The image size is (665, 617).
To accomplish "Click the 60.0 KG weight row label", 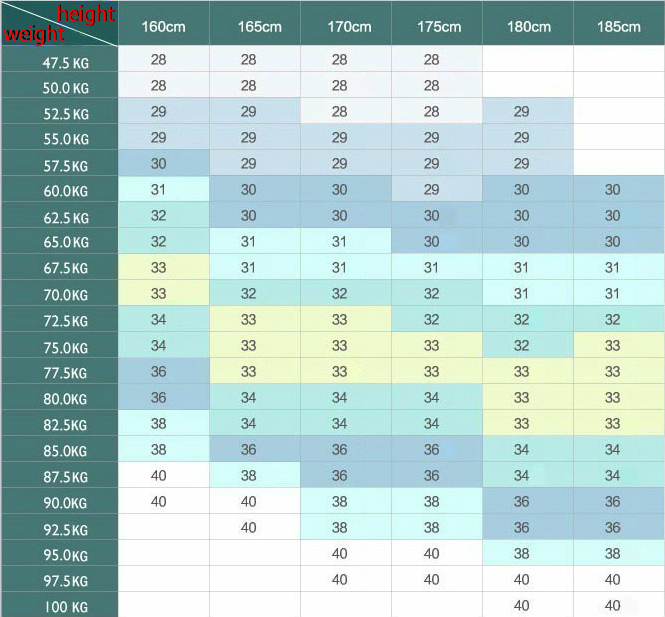I will pyautogui.click(x=66, y=191).
